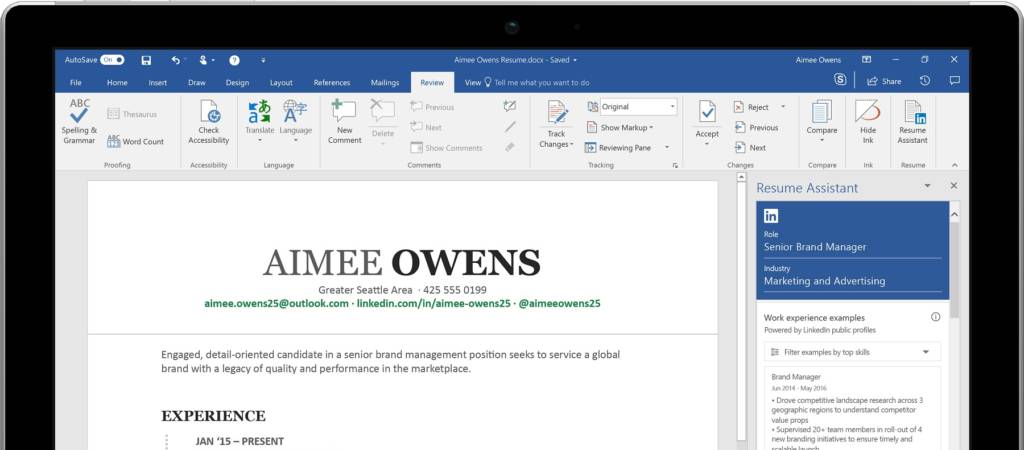Click the ink comment icon
Screen dimensions: 1024x450
[x=510, y=106]
